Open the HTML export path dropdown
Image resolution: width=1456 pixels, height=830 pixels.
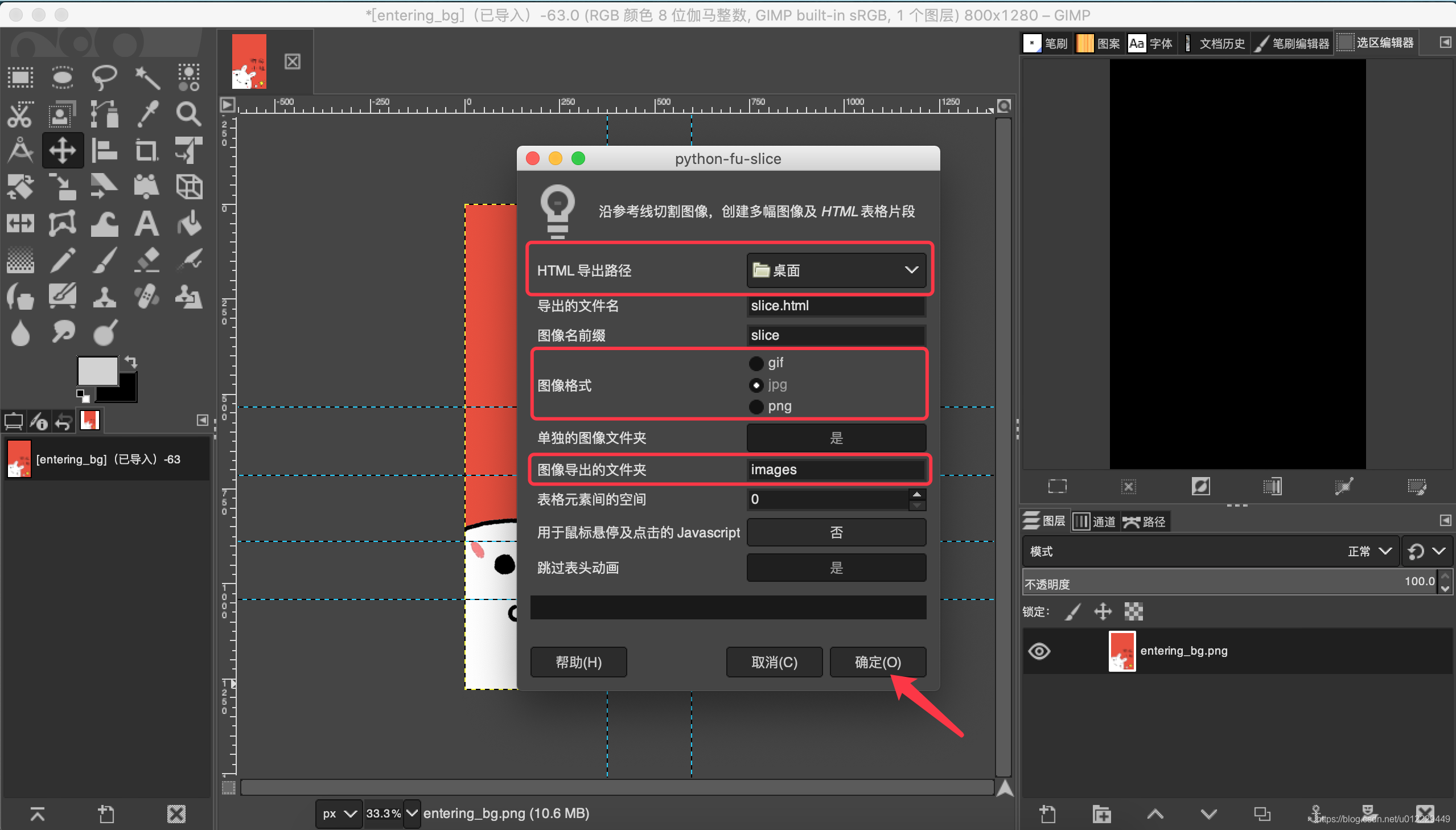click(836, 270)
